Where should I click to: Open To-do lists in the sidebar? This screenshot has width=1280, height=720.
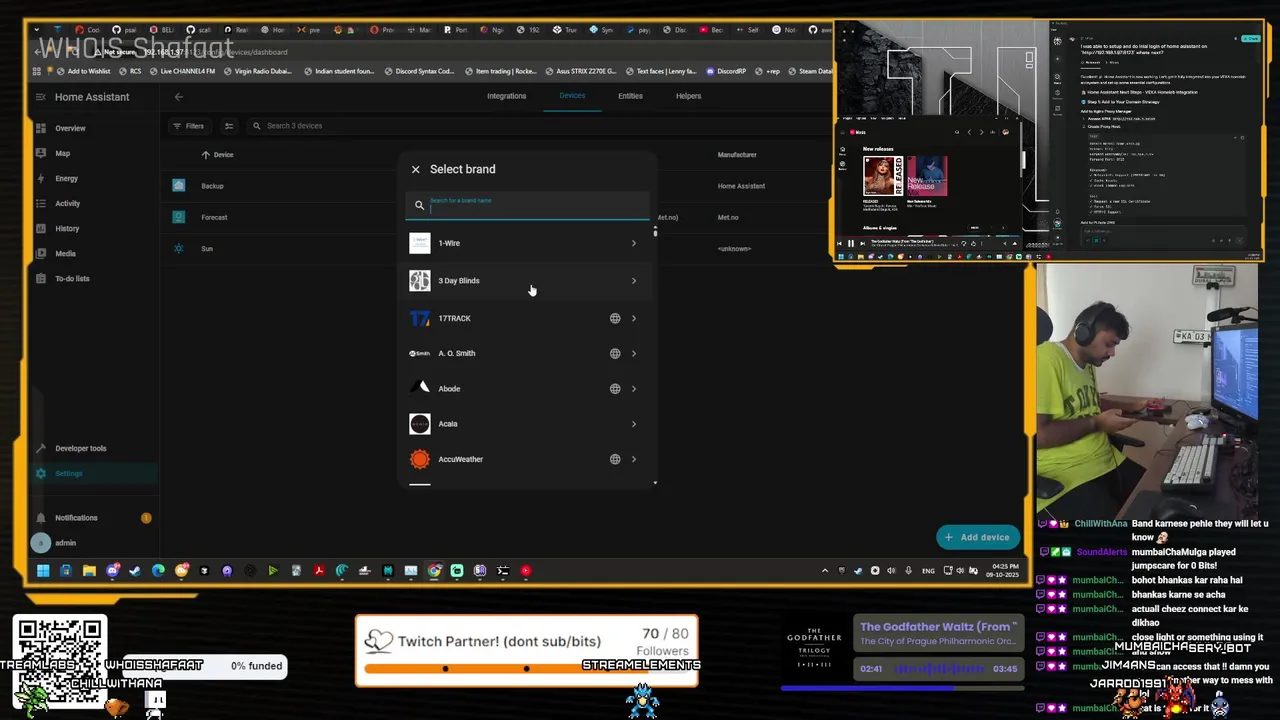coord(94,278)
